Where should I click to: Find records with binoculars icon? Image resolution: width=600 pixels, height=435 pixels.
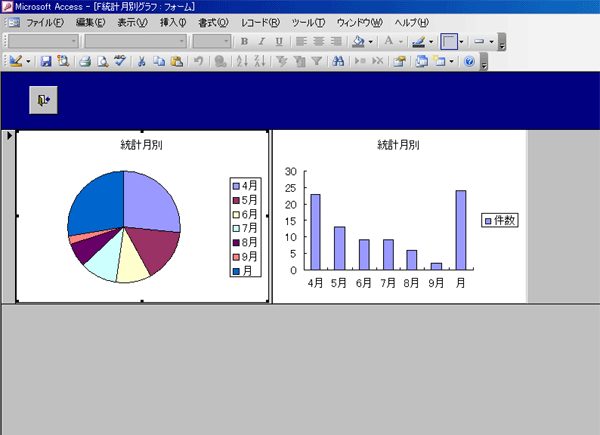338,61
